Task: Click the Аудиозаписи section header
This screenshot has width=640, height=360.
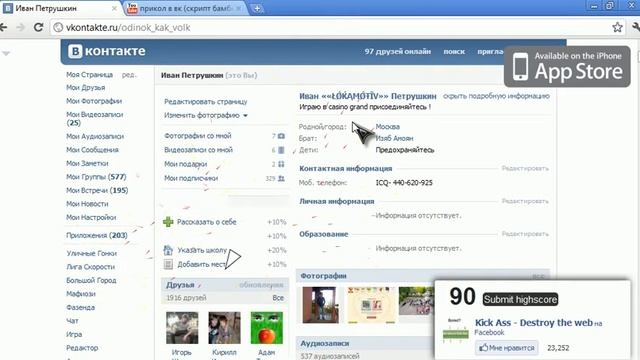Action: (324, 344)
